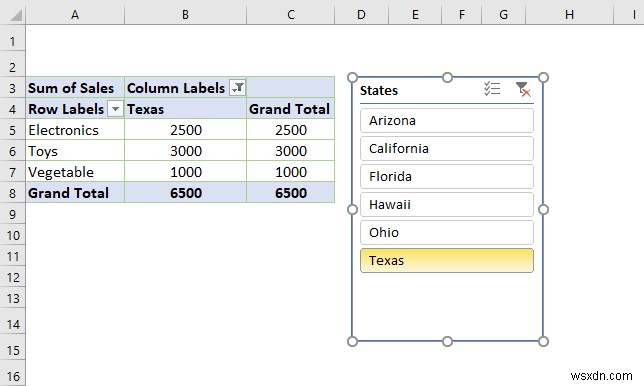Click the Toys row label
Viewport: 644px width, 386px height.
(75, 151)
